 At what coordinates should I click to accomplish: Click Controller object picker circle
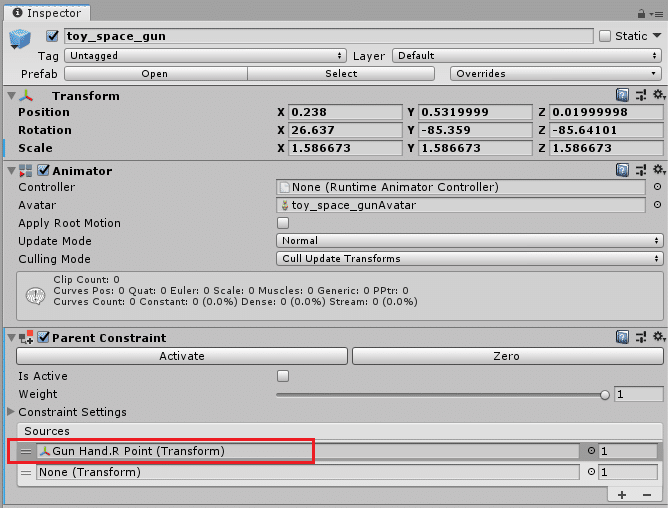pos(657,187)
